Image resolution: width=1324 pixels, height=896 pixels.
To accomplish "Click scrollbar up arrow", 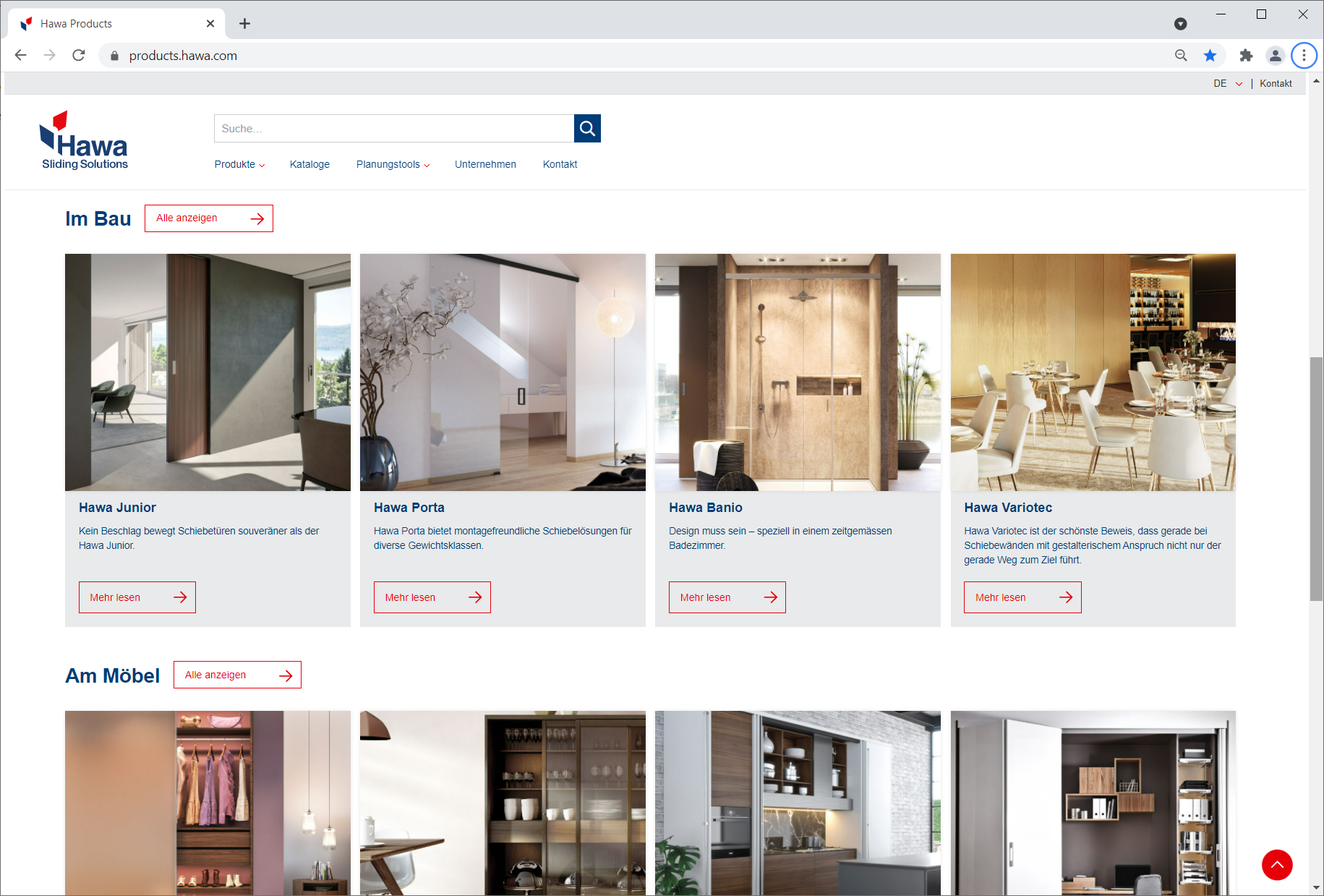I will pyautogui.click(x=1316, y=80).
